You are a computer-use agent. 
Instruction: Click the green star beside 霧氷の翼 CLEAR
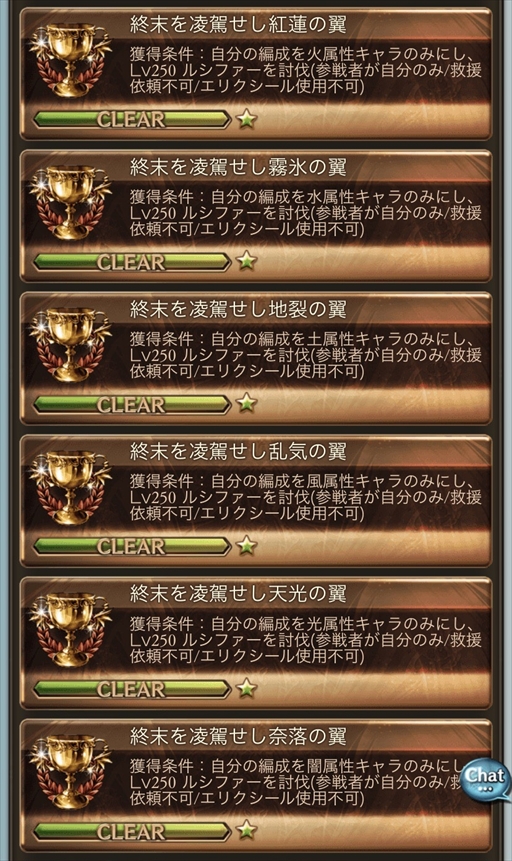coord(247,261)
